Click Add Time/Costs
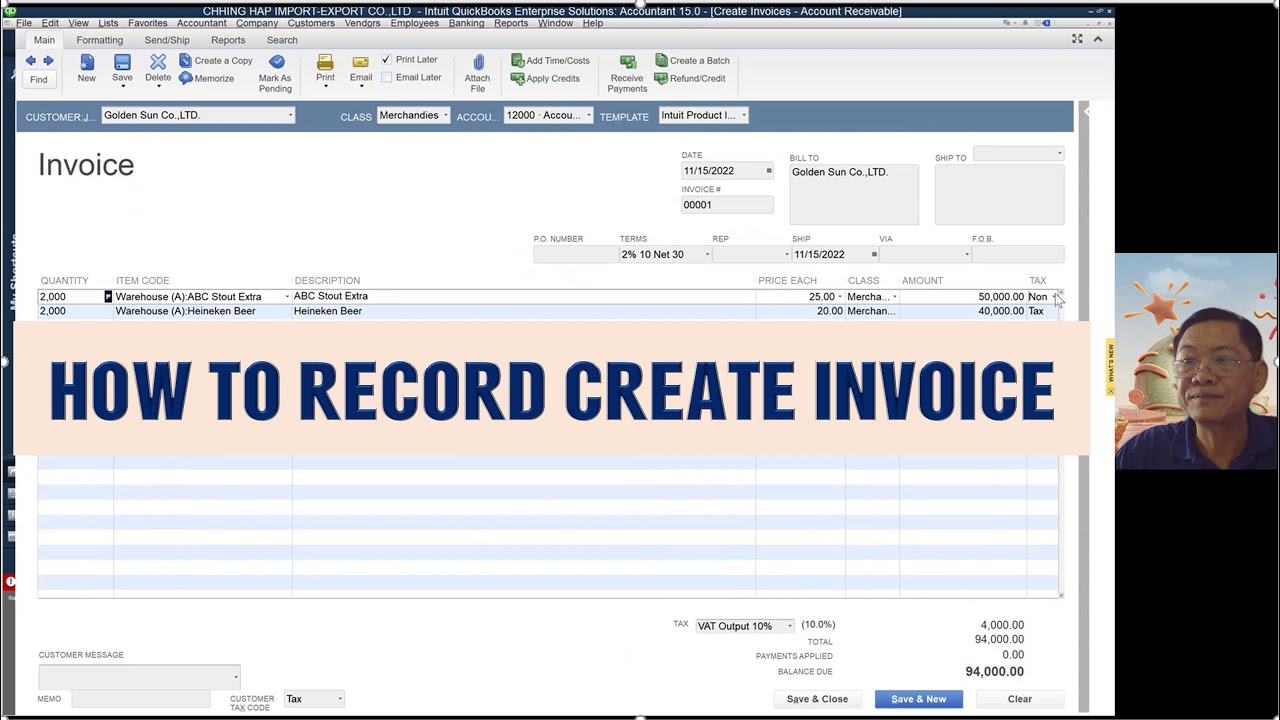The width and height of the screenshot is (1280, 720). (551, 61)
